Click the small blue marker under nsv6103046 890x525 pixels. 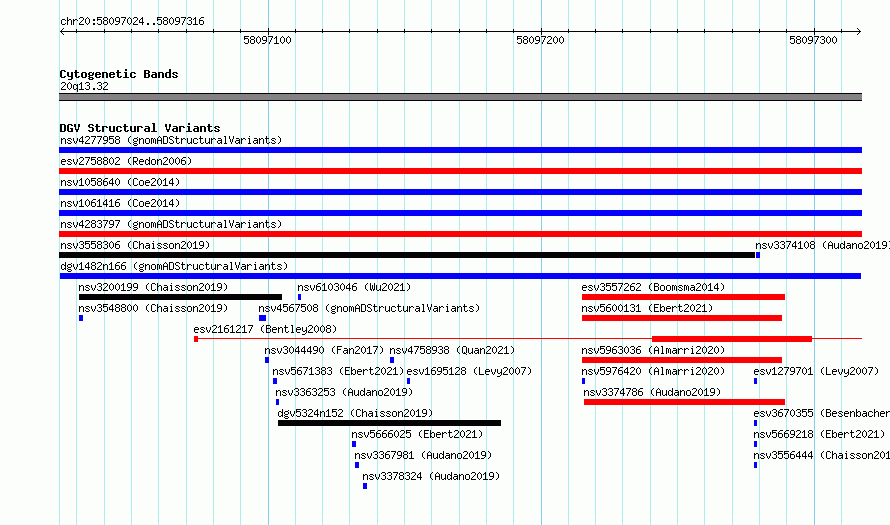(x=299, y=297)
